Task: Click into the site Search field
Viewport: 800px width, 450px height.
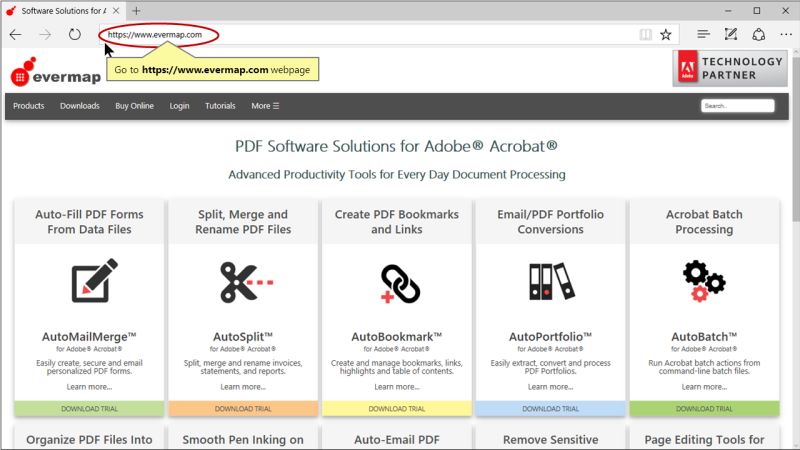Action: click(737, 106)
